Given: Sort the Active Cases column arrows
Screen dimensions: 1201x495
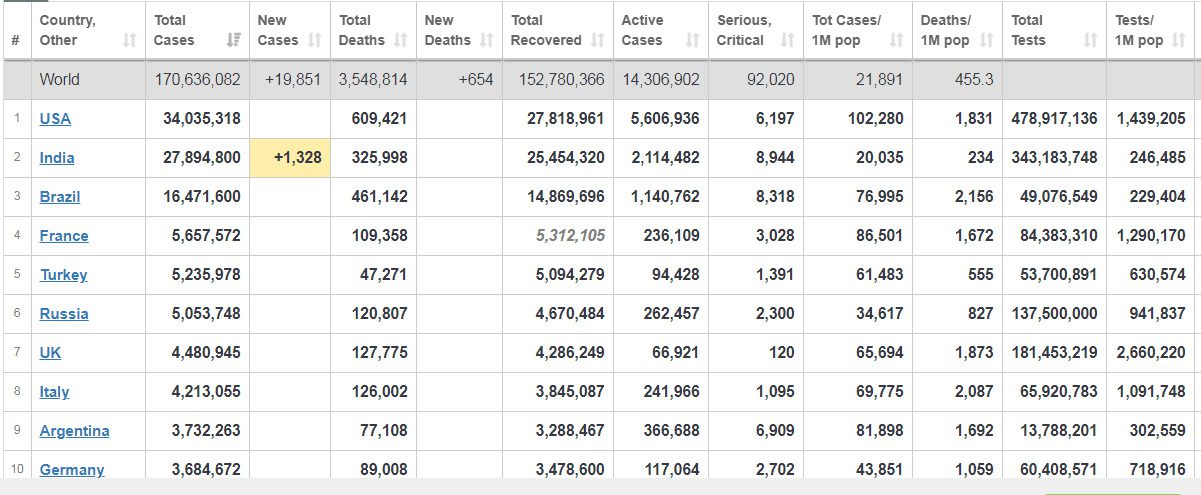Looking at the screenshot, I should click(693, 40).
